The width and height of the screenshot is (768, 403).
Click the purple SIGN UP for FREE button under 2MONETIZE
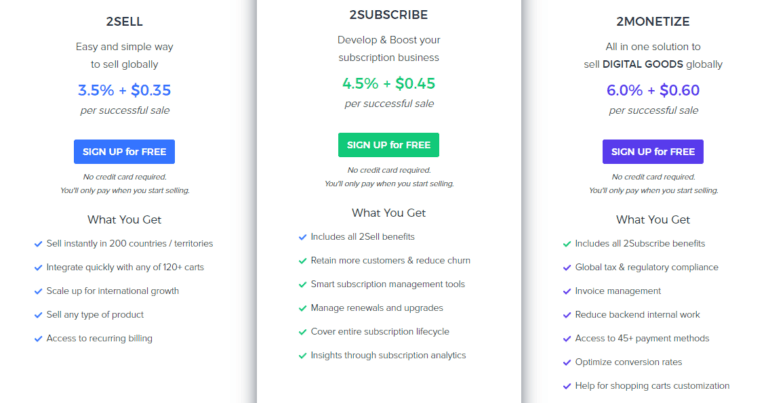click(652, 152)
